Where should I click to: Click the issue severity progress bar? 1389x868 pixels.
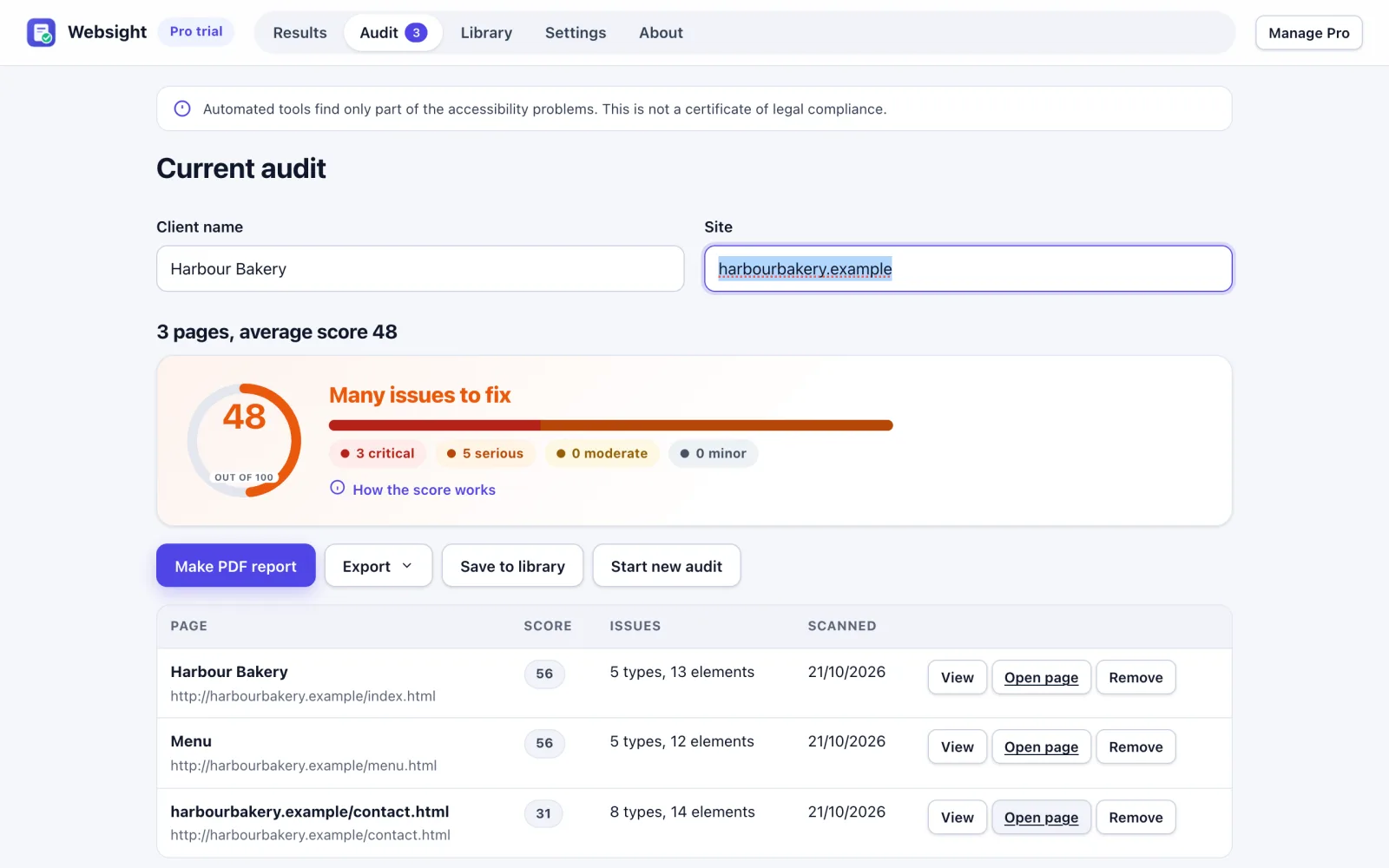(x=611, y=425)
